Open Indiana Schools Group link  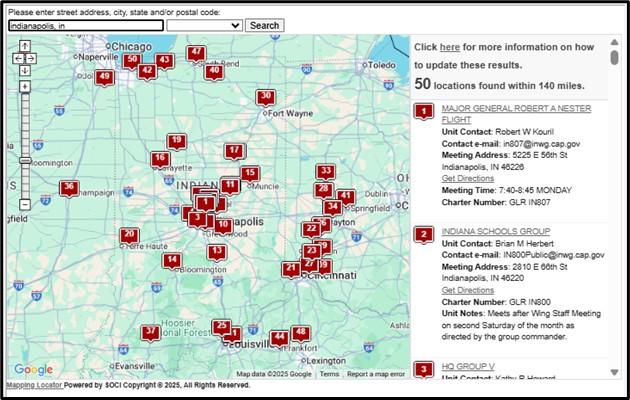click(x=496, y=231)
